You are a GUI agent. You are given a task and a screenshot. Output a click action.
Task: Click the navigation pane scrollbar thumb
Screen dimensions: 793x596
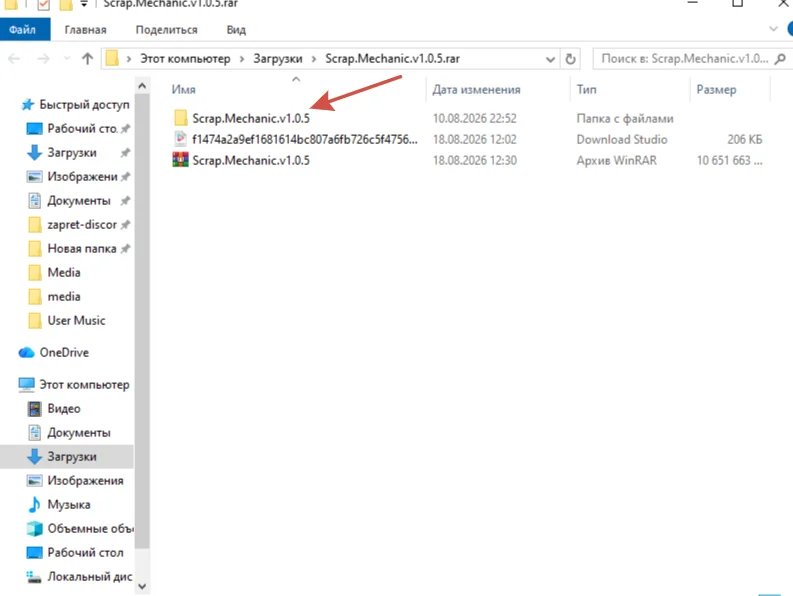(142, 322)
